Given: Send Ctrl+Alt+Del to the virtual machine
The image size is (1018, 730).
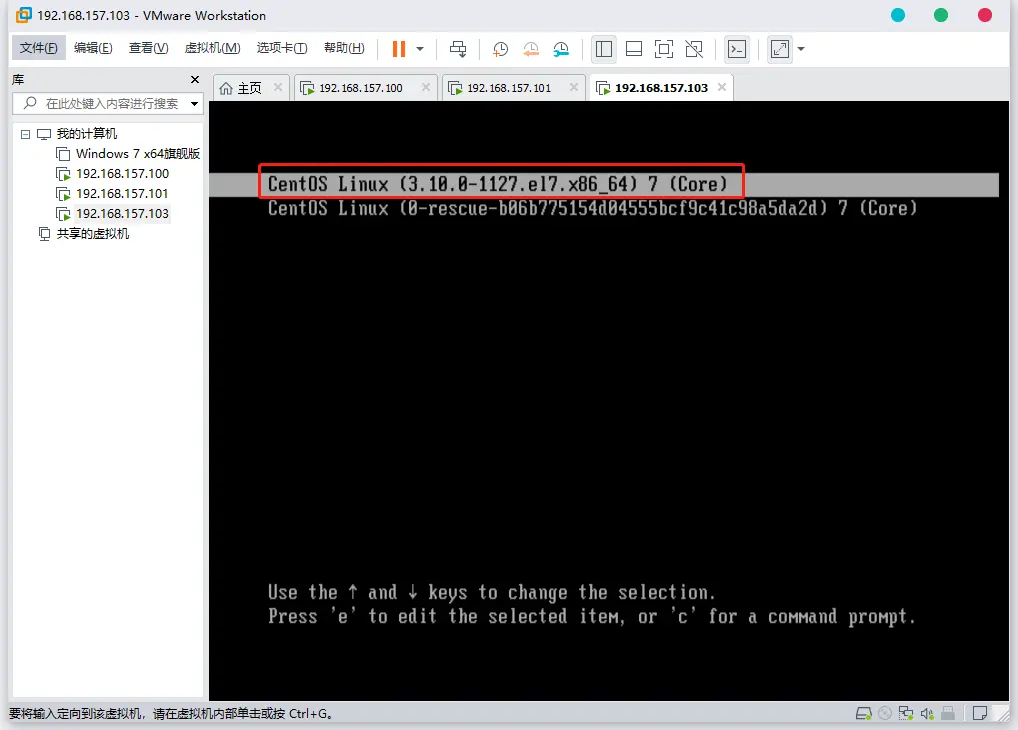Looking at the screenshot, I should pyautogui.click(x=458, y=49).
